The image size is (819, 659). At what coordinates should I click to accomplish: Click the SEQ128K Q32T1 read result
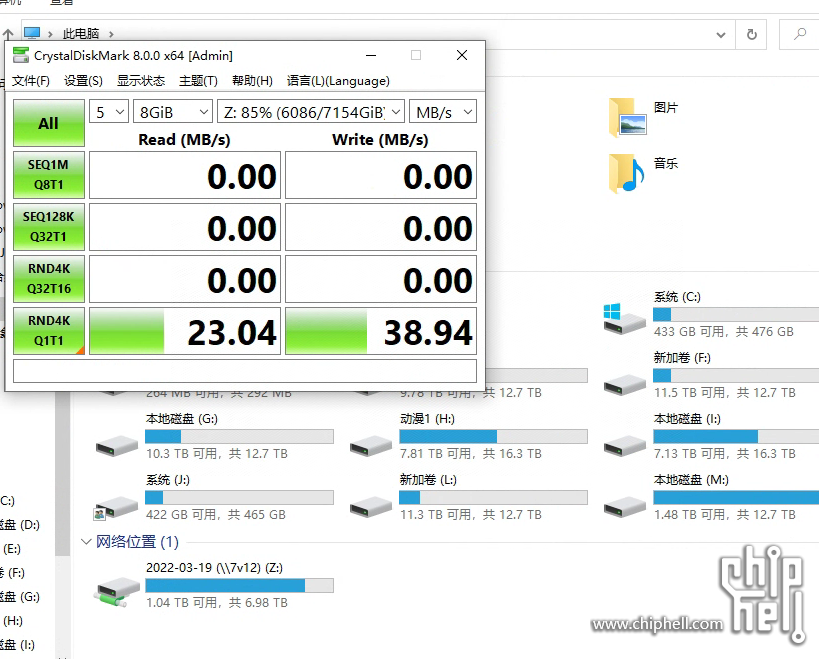click(185, 227)
